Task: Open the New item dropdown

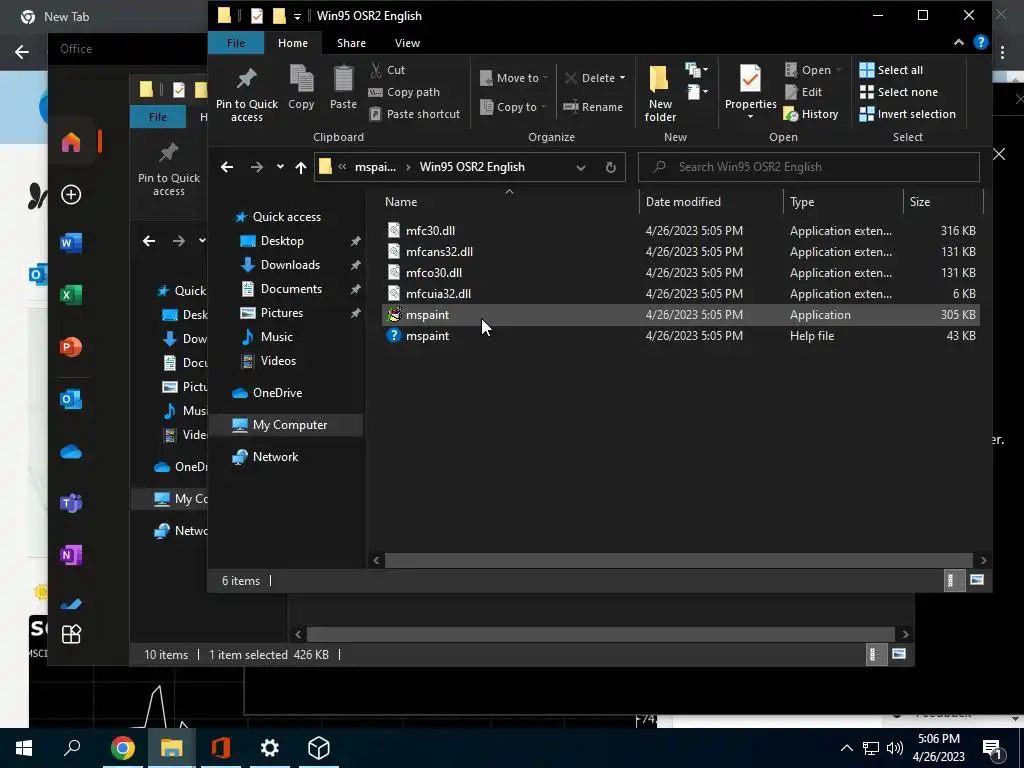Action: click(x=696, y=69)
